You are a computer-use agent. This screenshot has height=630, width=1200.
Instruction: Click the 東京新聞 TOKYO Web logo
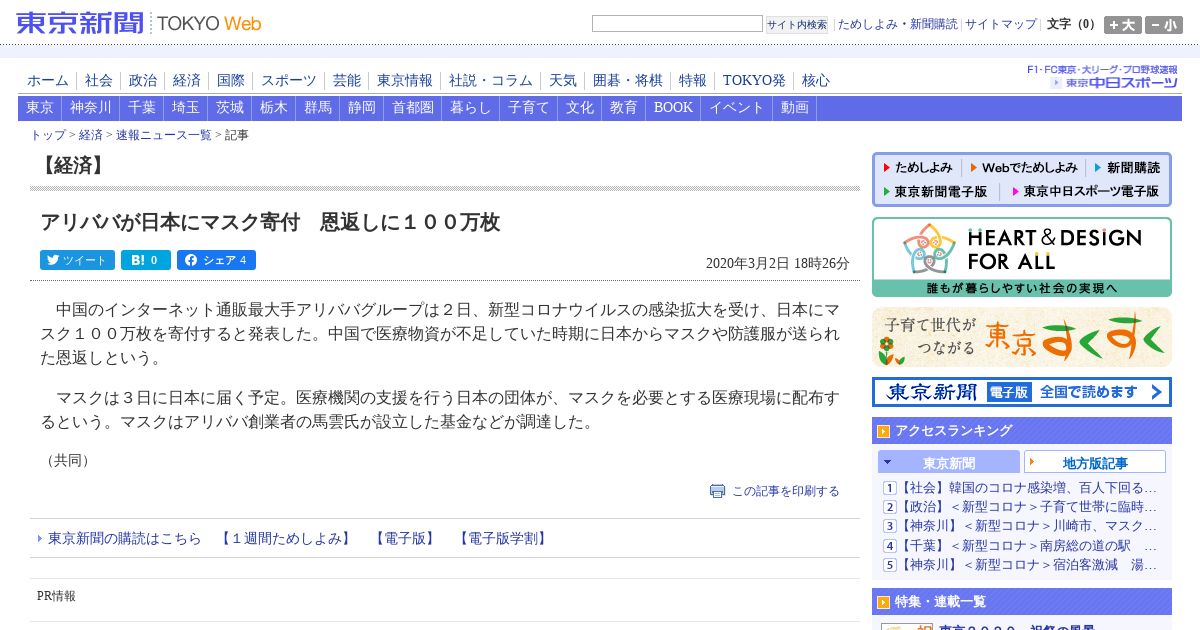tap(139, 23)
